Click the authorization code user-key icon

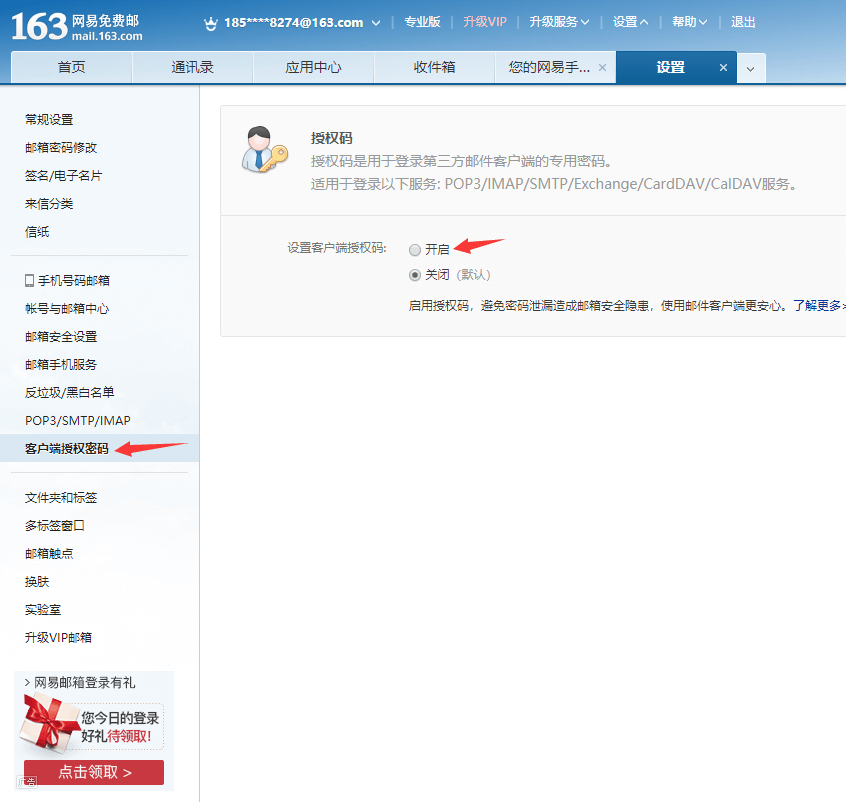point(264,150)
